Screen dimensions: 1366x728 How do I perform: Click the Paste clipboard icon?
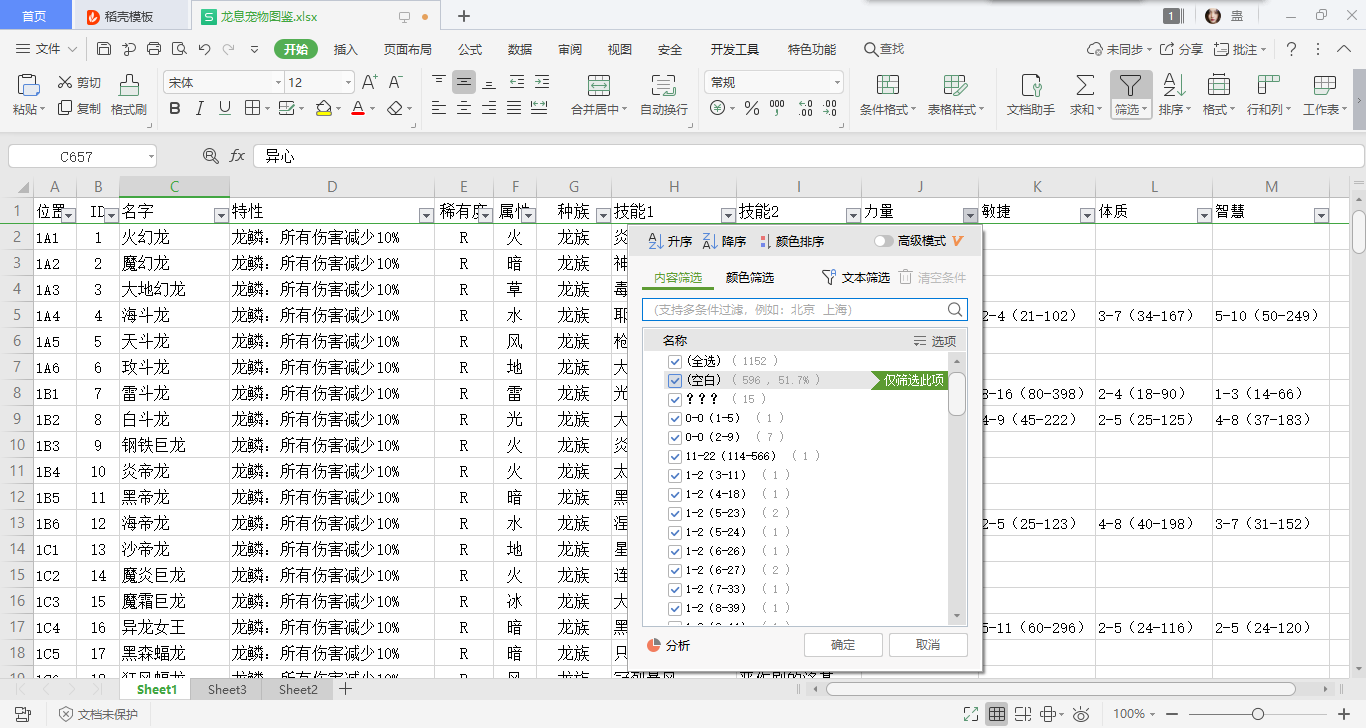click(x=28, y=84)
